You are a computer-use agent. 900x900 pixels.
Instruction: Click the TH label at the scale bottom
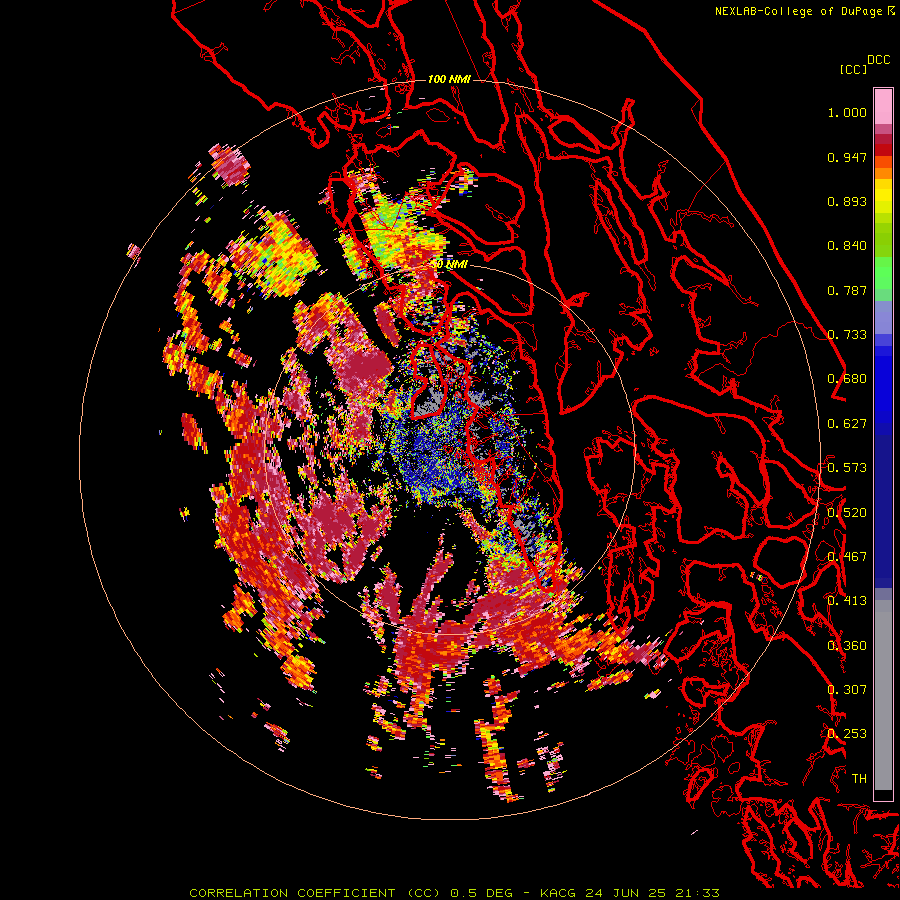[859, 779]
